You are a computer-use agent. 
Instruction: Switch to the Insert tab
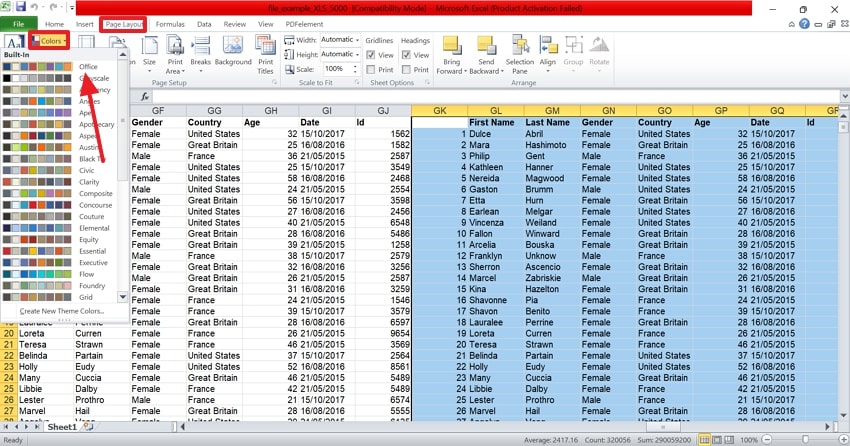click(x=85, y=24)
